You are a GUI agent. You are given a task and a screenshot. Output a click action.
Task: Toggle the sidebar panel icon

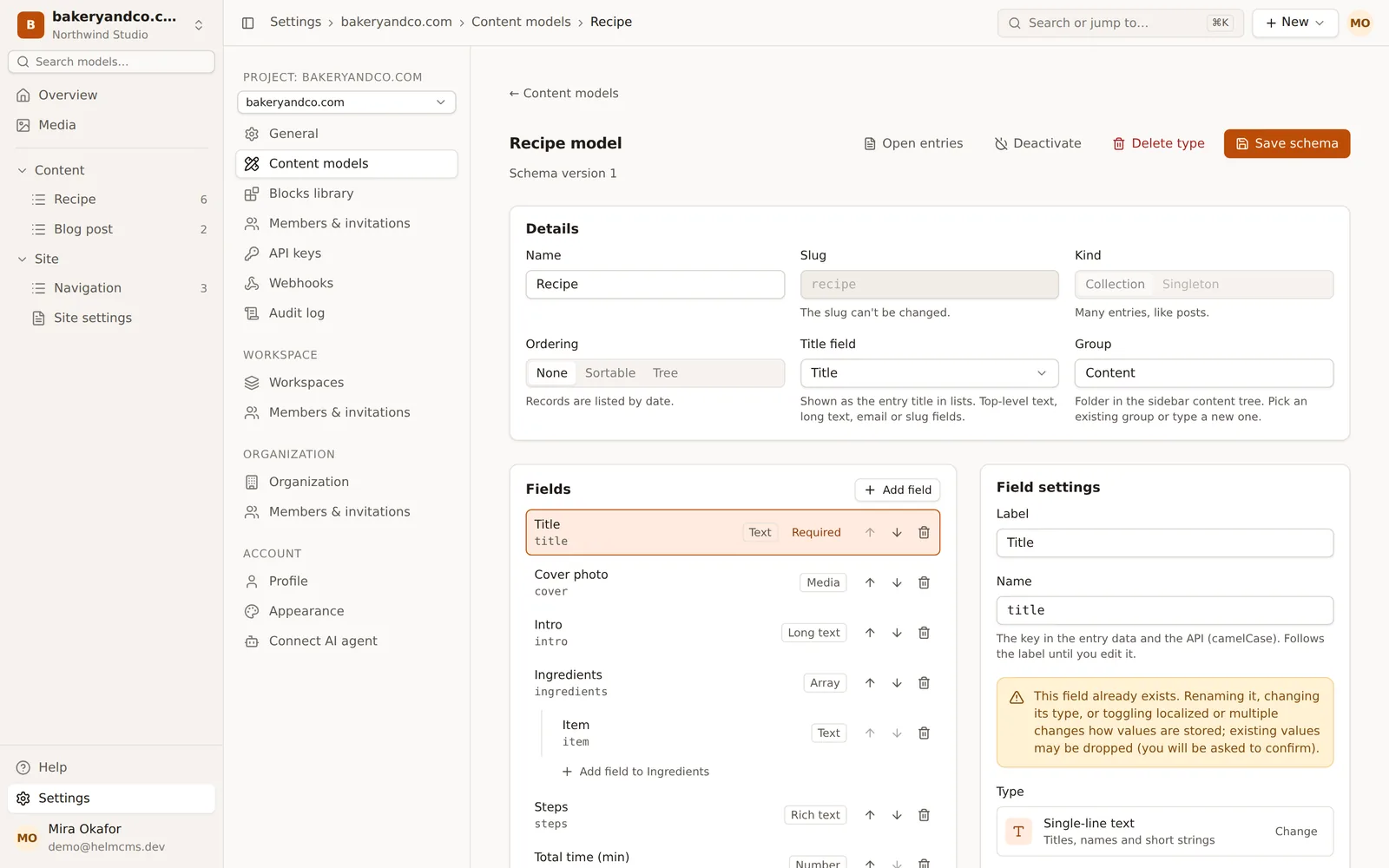[x=247, y=23]
